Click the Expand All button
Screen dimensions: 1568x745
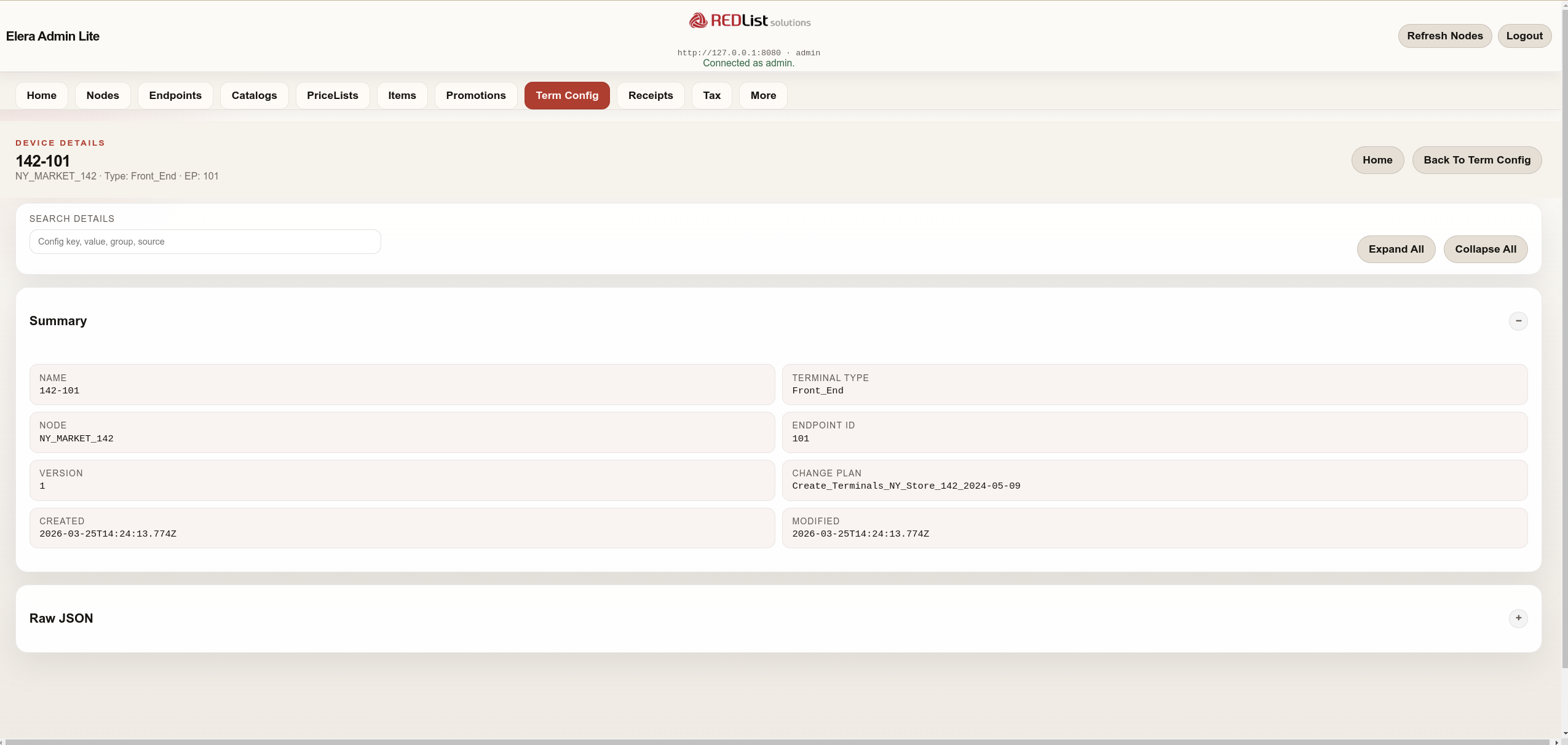pyautogui.click(x=1396, y=249)
